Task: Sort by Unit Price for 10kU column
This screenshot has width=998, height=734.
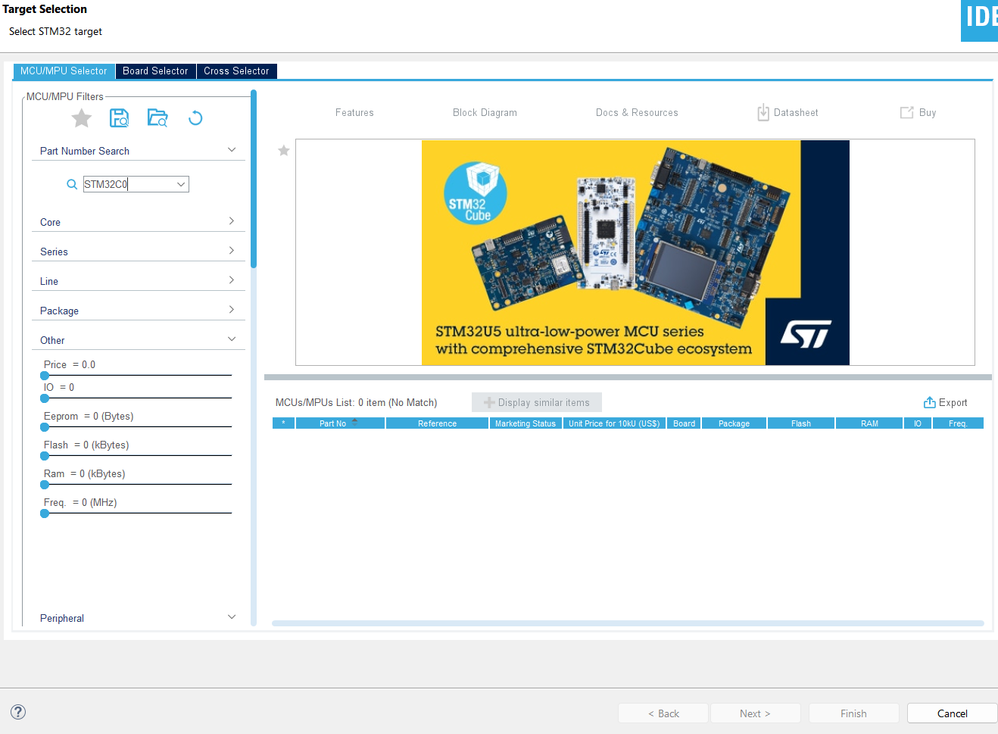Action: click(x=614, y=423)
